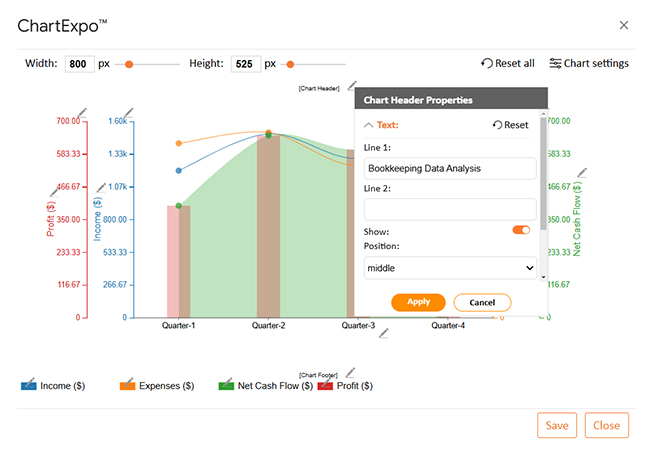
Task: Click the Height input field showing 525
Action: [x=245, y=64]
